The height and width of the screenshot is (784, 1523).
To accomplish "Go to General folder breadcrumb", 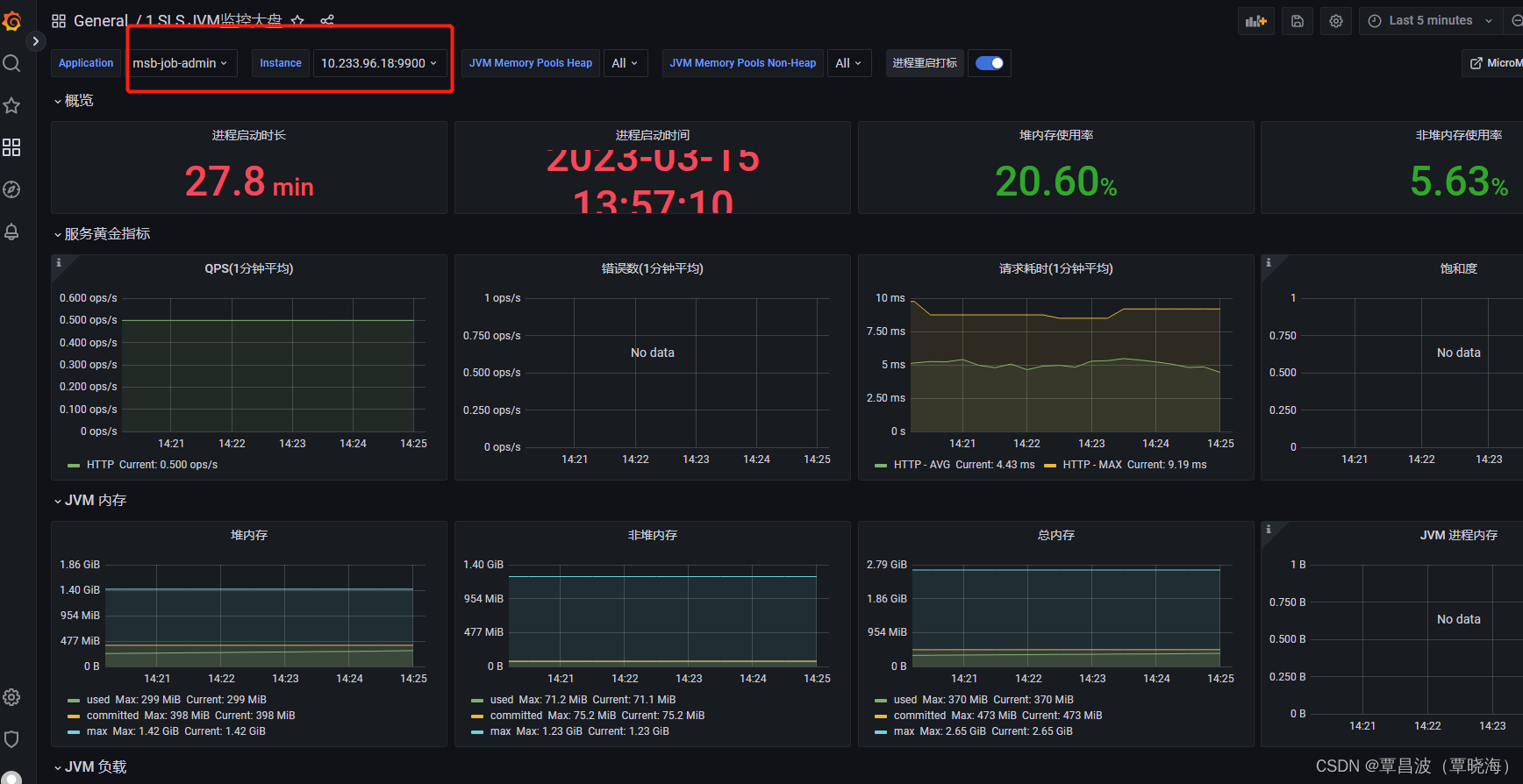I will coord(100,21).
